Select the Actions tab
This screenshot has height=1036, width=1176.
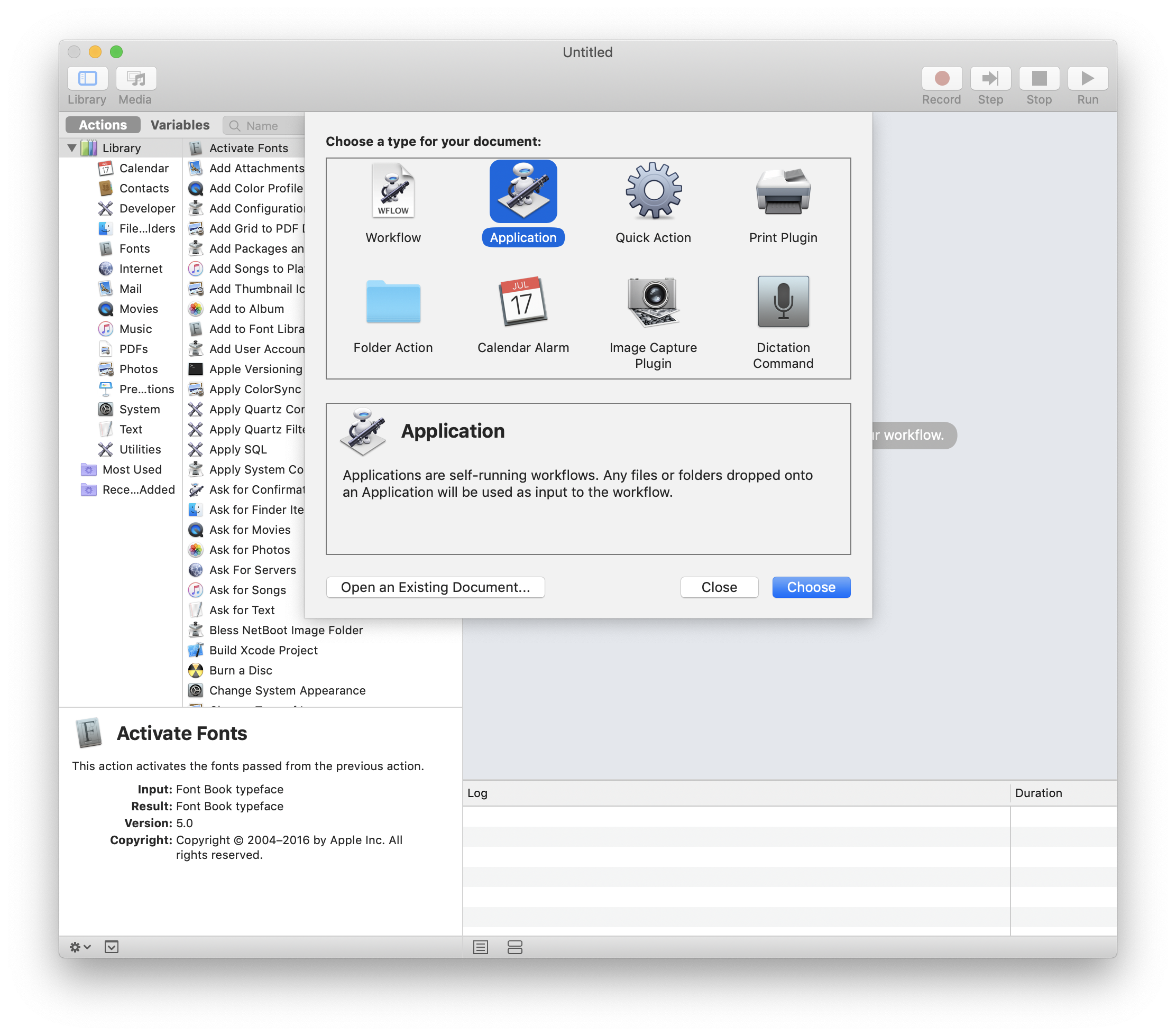tap(102, 124)
